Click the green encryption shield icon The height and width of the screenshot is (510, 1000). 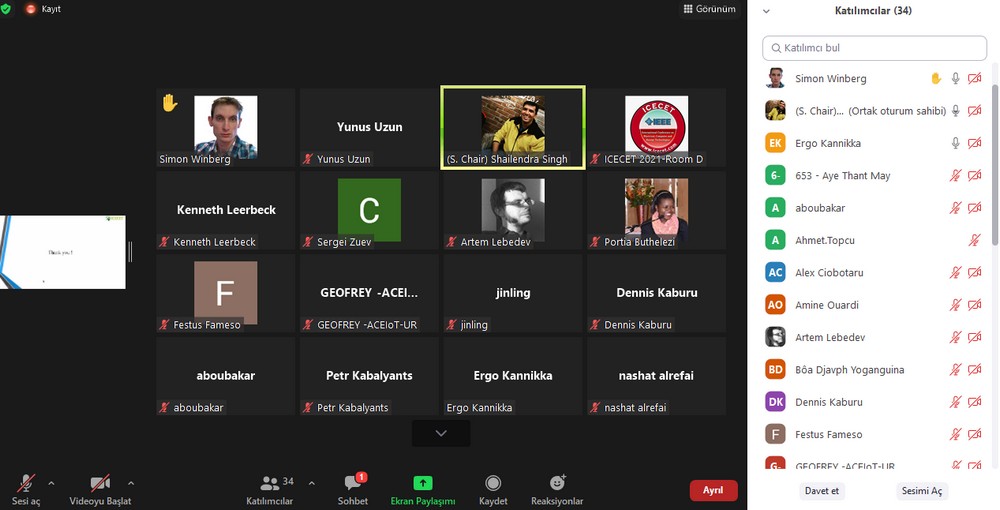(x=8, y=8)
